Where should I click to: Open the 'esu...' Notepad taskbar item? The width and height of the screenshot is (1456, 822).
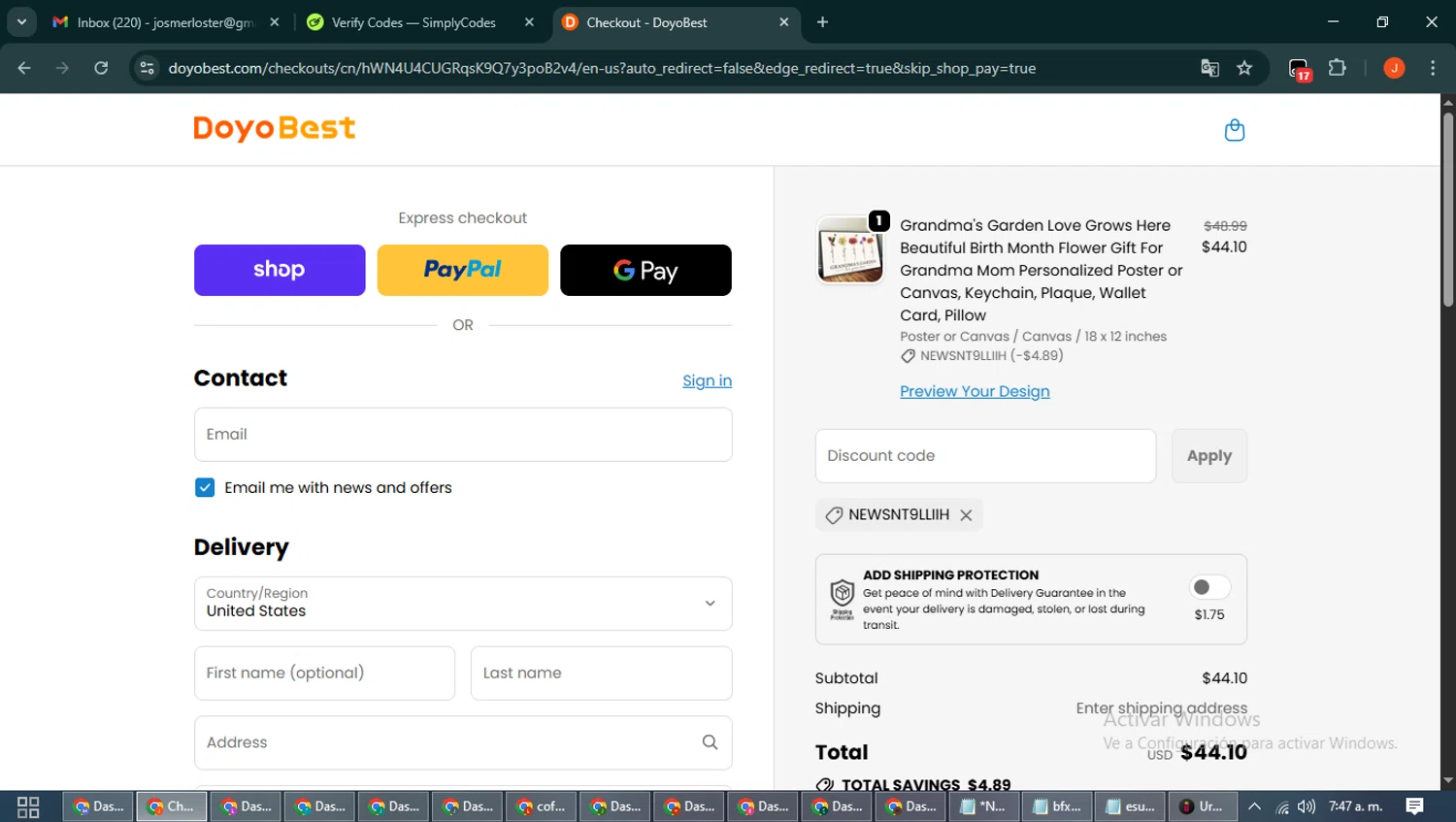(1130, 806)
